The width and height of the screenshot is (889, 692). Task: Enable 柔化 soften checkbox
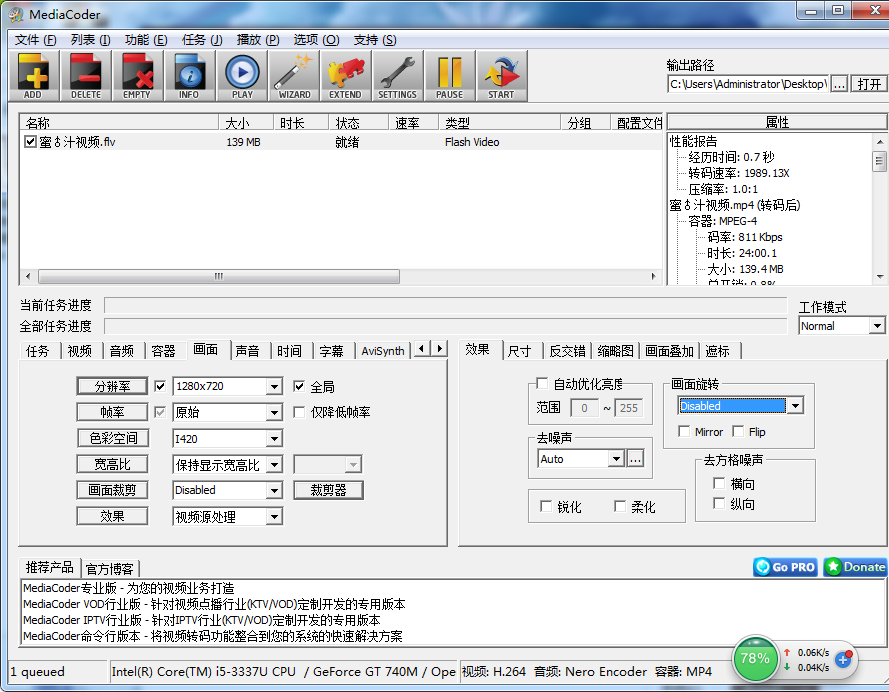tap(620, 506)
